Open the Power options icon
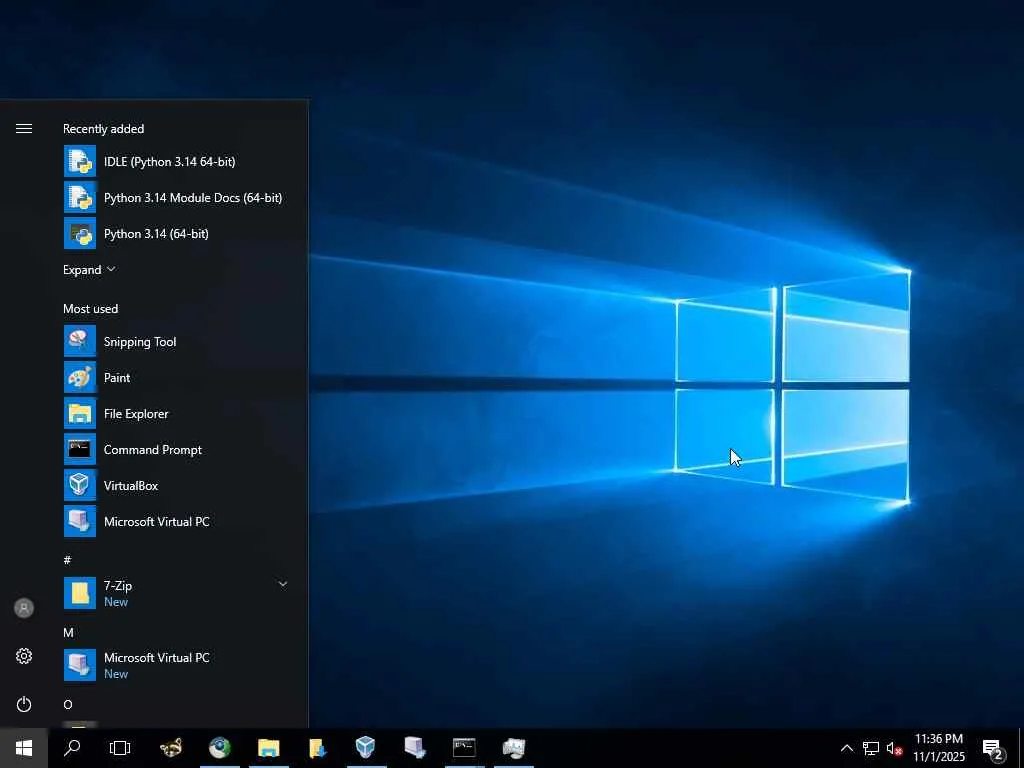The height and width of the screenshot is (768, 1024). point(24,704)
